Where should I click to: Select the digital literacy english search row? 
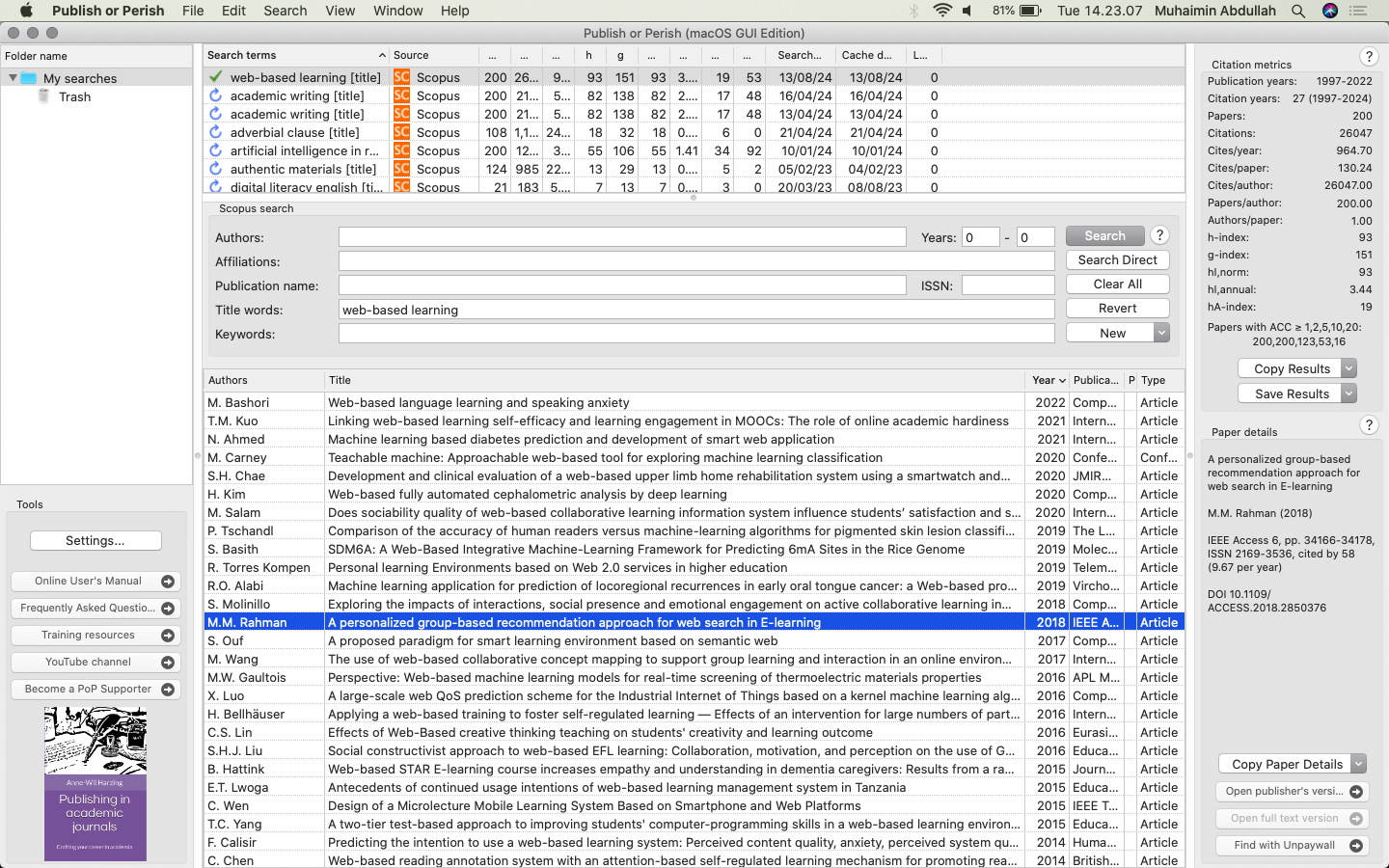pos(694,186)
